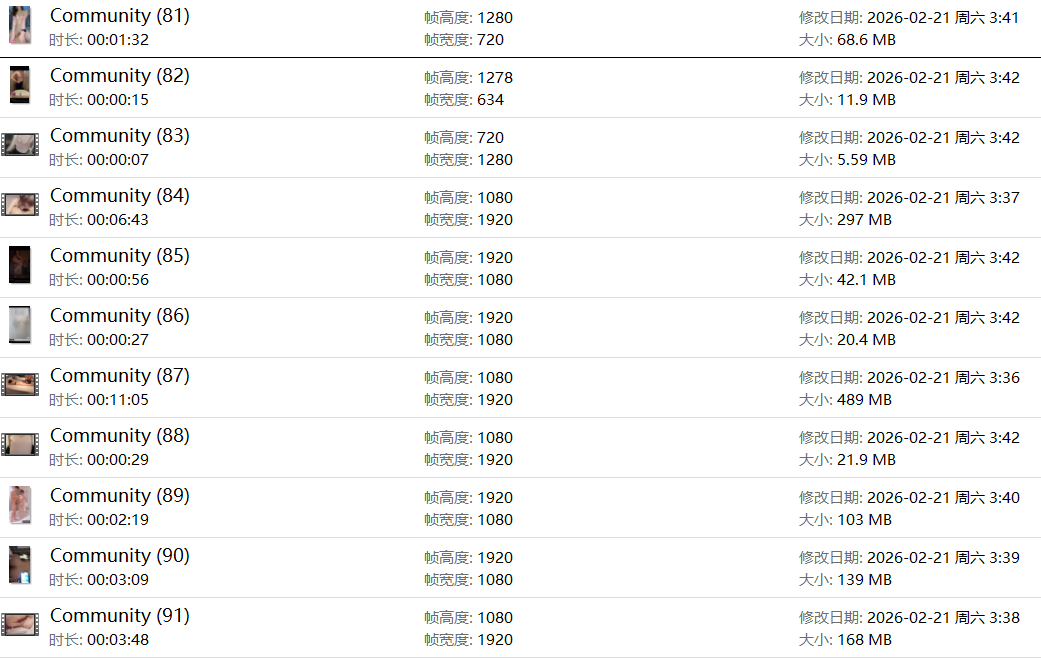The width and height of the screenshot is (1041, 659).
Task: Click the Community (91) filmstrip icon
Action: [20, 625]
